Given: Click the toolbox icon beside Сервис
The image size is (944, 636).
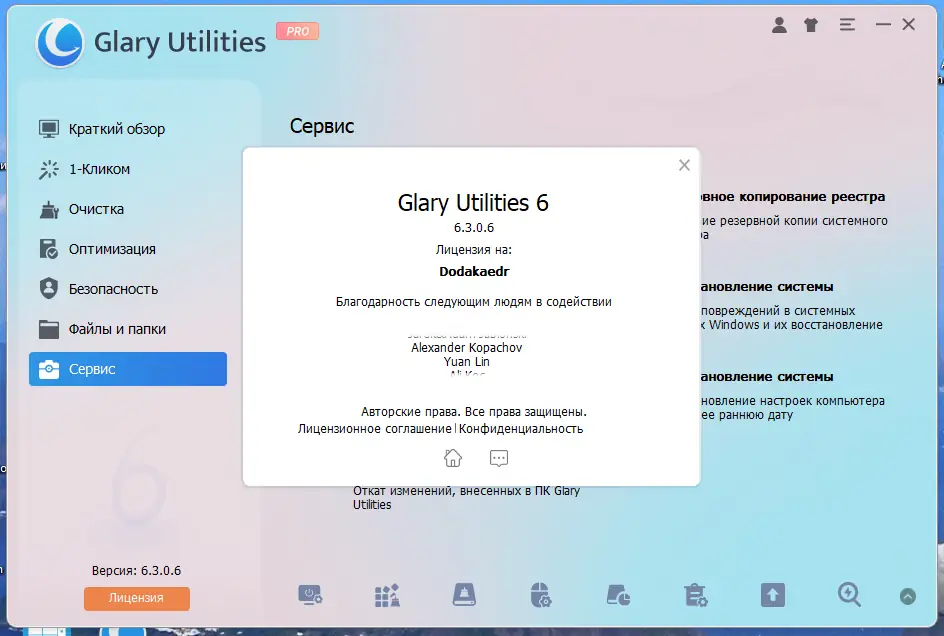Looking at the screenshot, I should point(49,369).
